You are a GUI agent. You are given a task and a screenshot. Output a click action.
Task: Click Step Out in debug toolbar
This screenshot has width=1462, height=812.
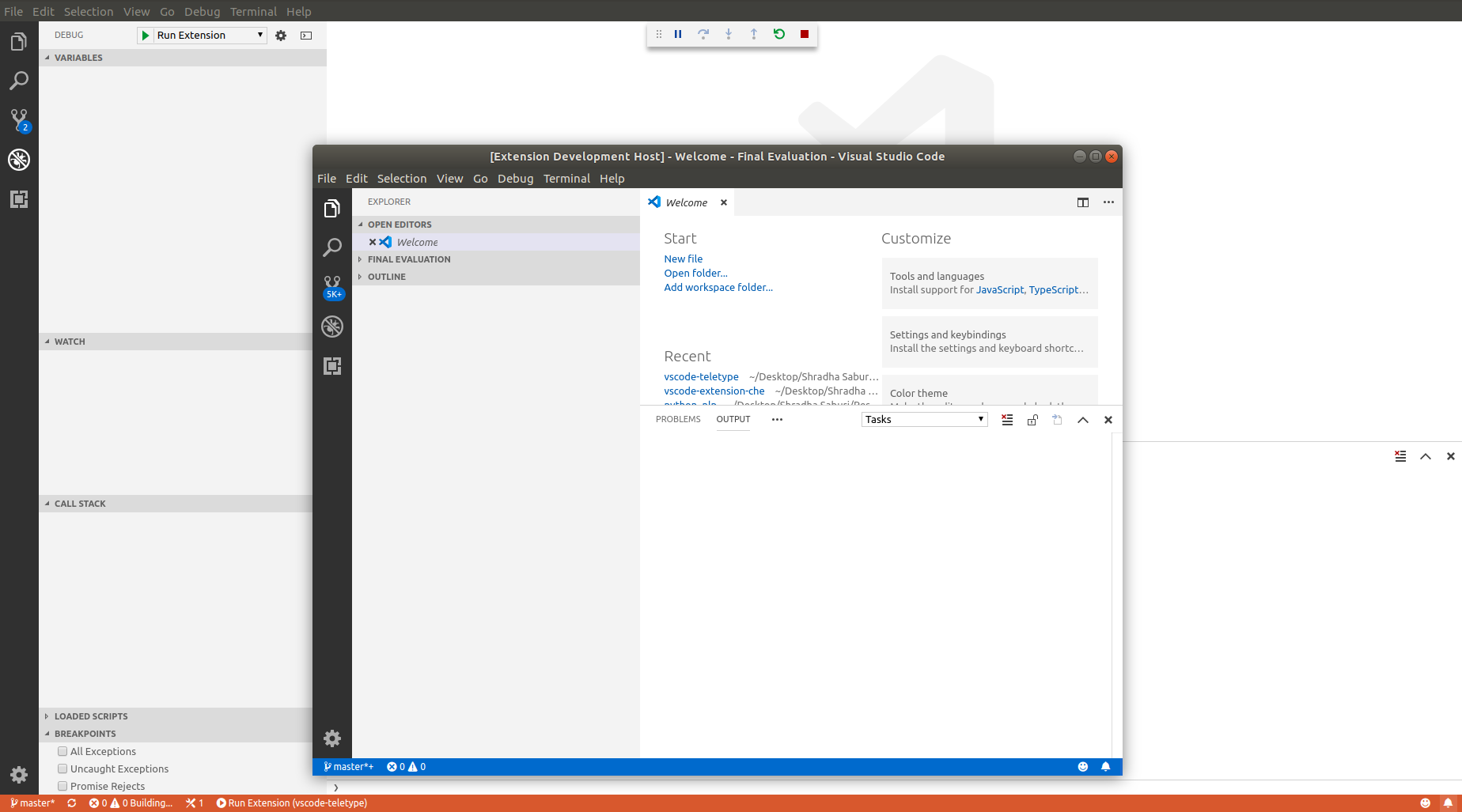pos(754,34)
